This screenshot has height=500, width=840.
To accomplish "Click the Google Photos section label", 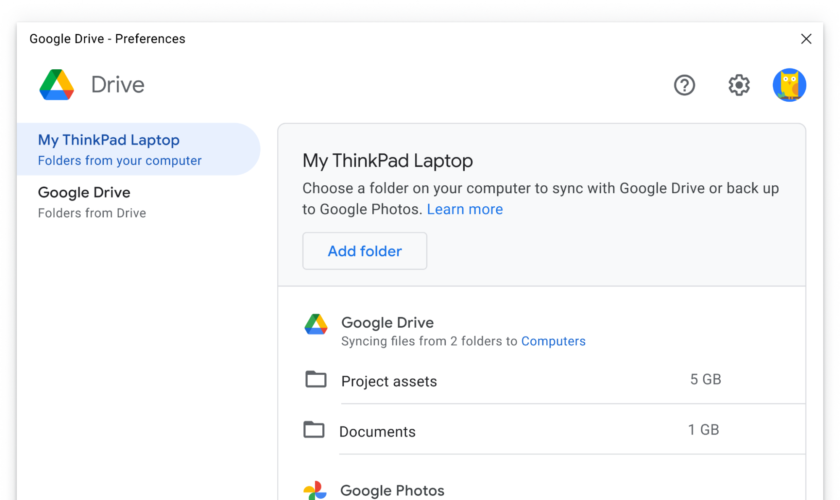I will pyautogui.click(x=392, y=490).
